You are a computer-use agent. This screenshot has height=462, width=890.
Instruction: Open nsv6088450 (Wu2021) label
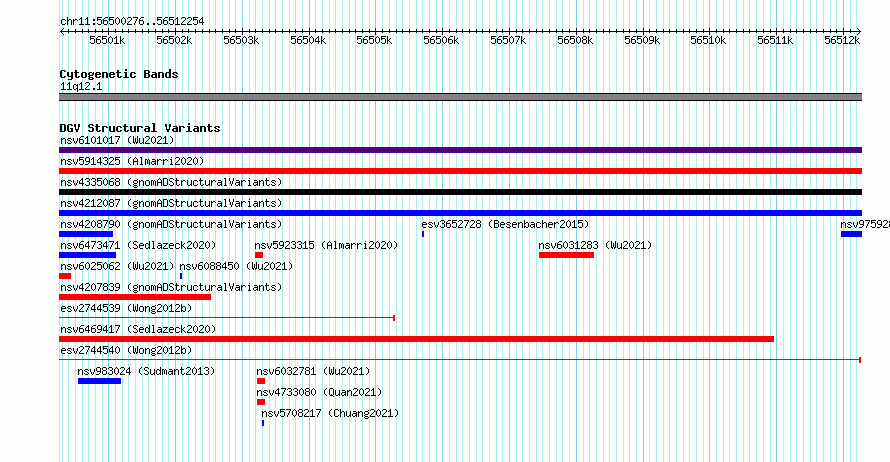tap(236, 266)
